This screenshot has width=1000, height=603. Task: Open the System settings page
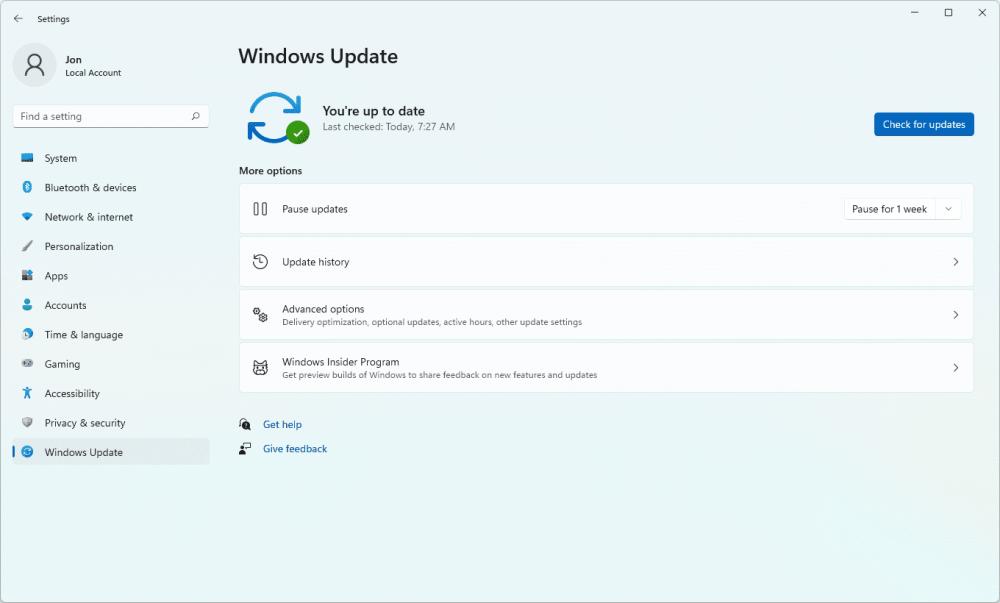111,158
